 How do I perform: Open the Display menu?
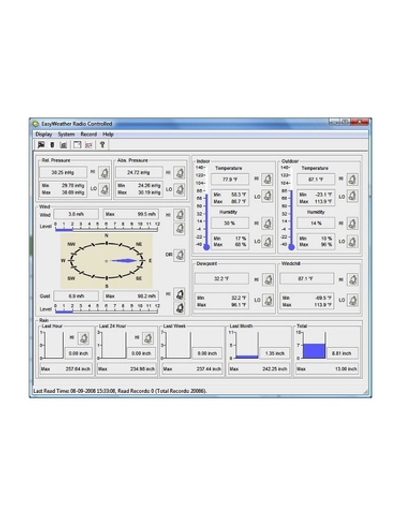coord(44,134)
